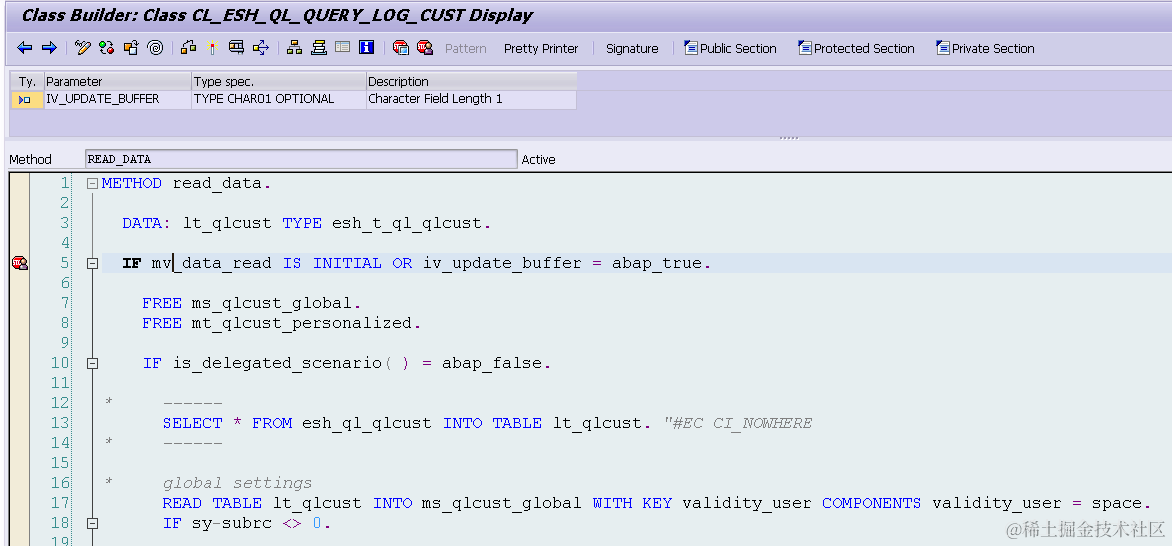
Task: Open the Public Section
Action: point(730,49)
